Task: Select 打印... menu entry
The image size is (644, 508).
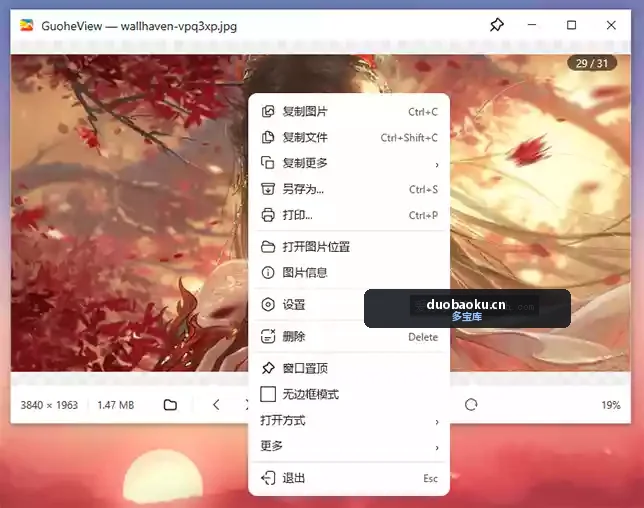Action: pos(349,215)
